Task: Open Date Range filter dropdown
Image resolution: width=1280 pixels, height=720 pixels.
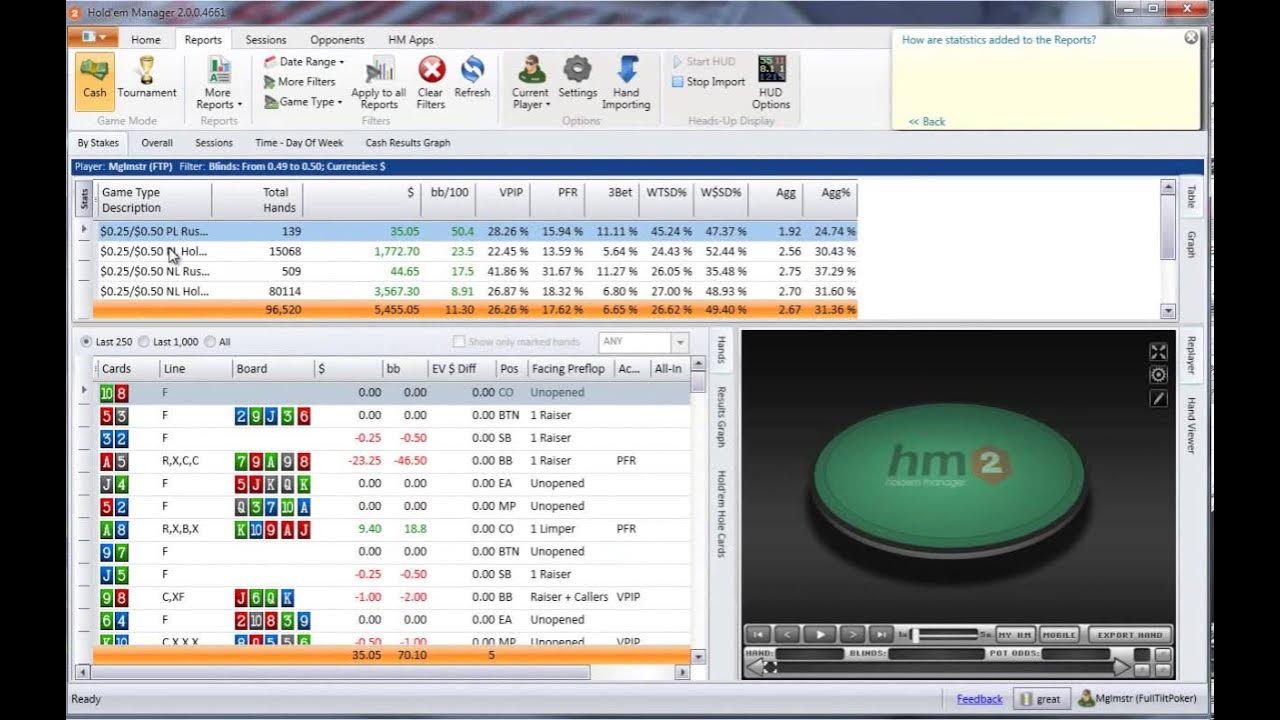Action: (x=304, y=62)
